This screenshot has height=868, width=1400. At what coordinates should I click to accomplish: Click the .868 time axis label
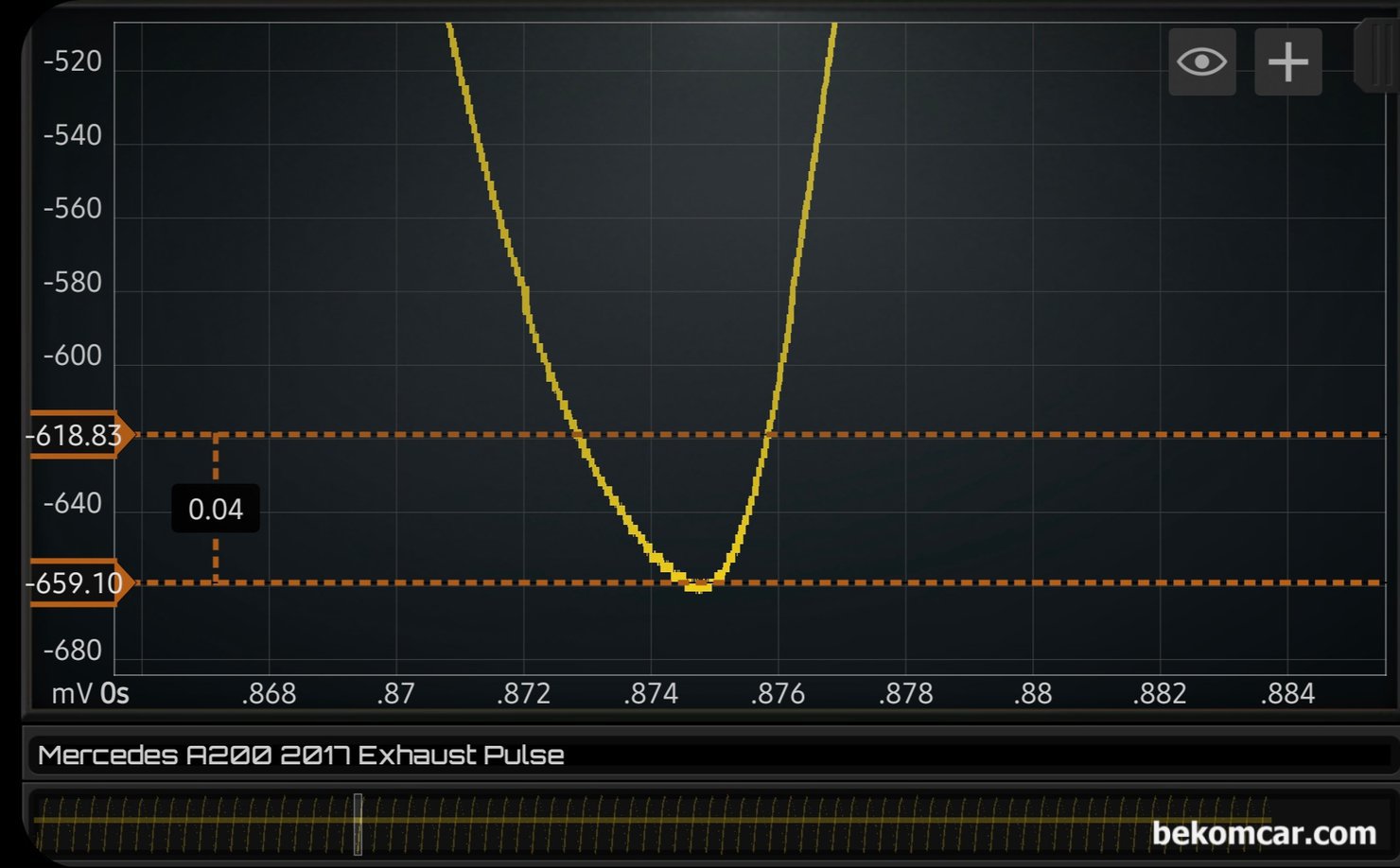[269, 694]
